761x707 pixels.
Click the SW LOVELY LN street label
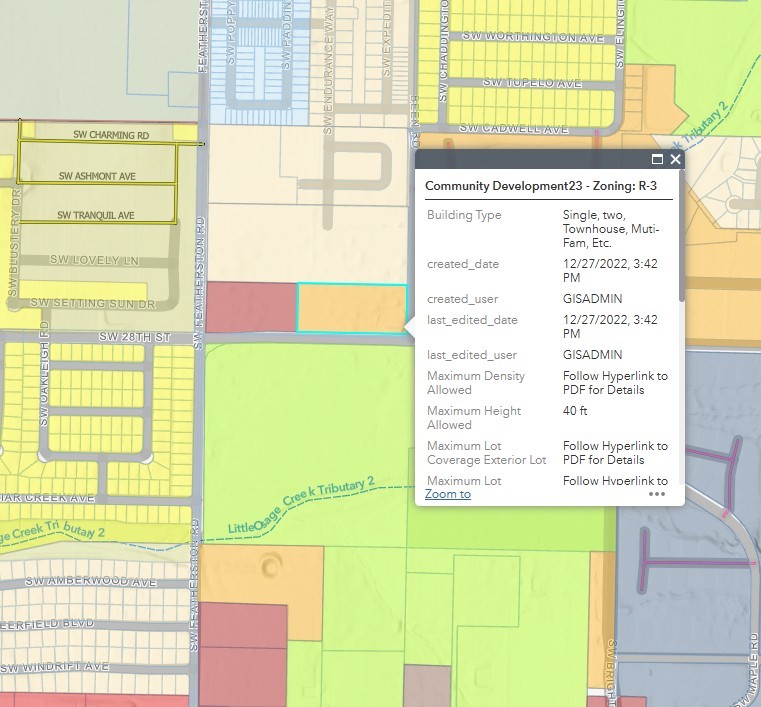point(97,260)
